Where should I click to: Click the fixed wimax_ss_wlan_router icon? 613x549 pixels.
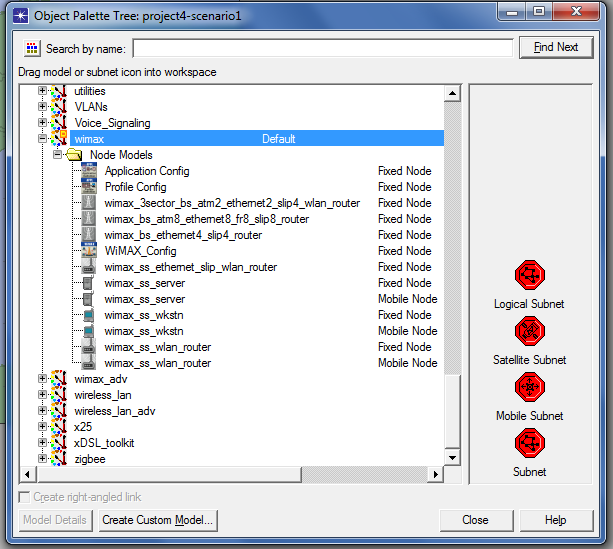click(89, 347)
